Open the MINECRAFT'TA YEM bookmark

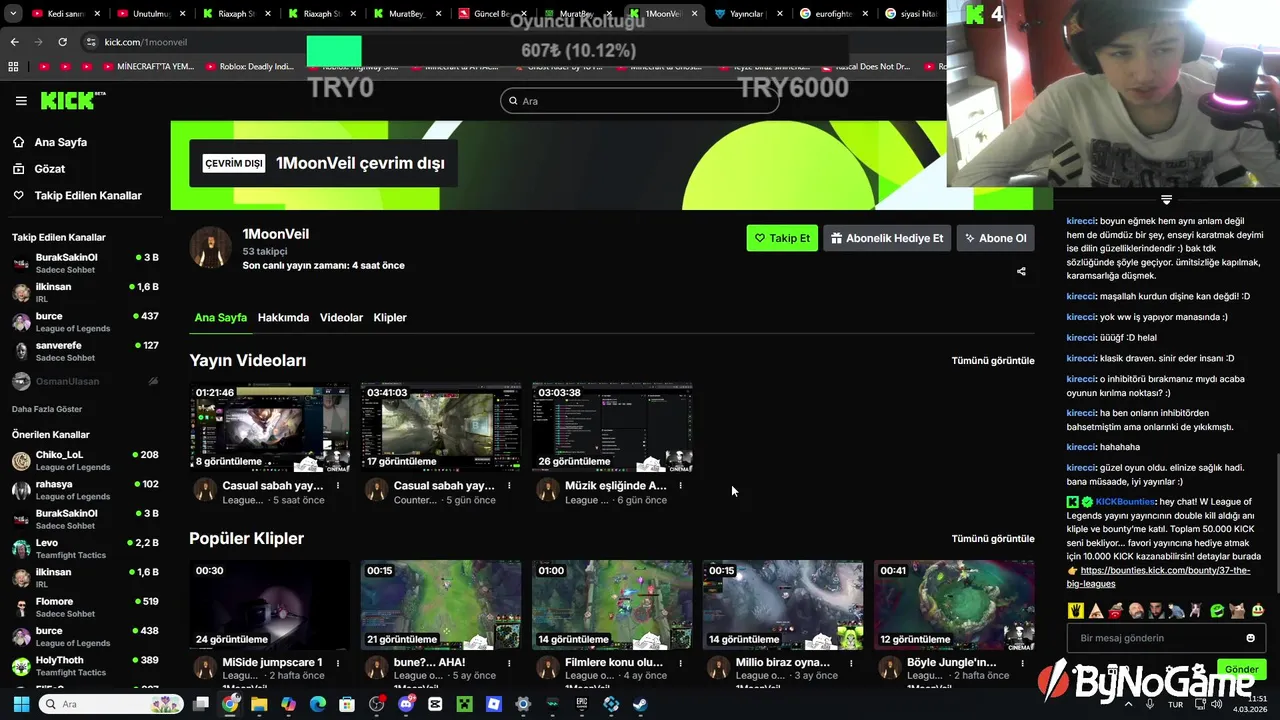pos(147,67)
